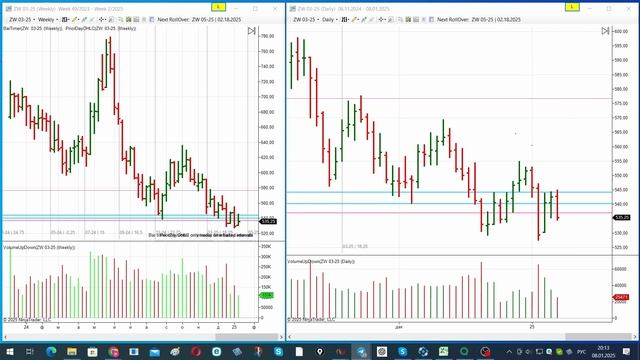
Task: Select VolumeUpDown(ZW 03-25 (Daily)) indicator label
Action: pos(321,261)
